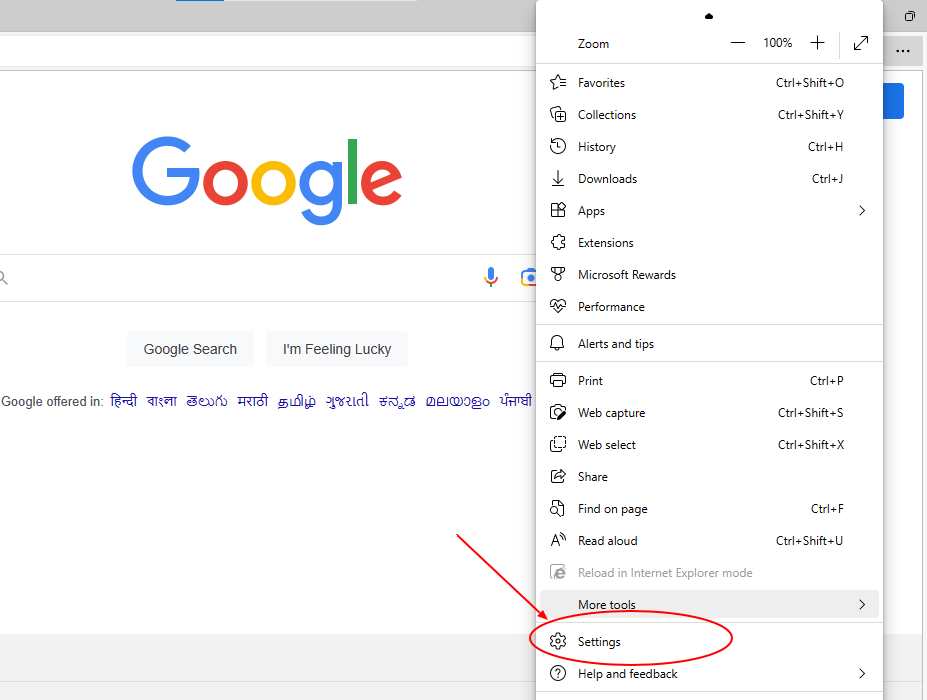This screenshot has width=927, height=700.
Task: Open search by image camera icon
Action: 529,277
